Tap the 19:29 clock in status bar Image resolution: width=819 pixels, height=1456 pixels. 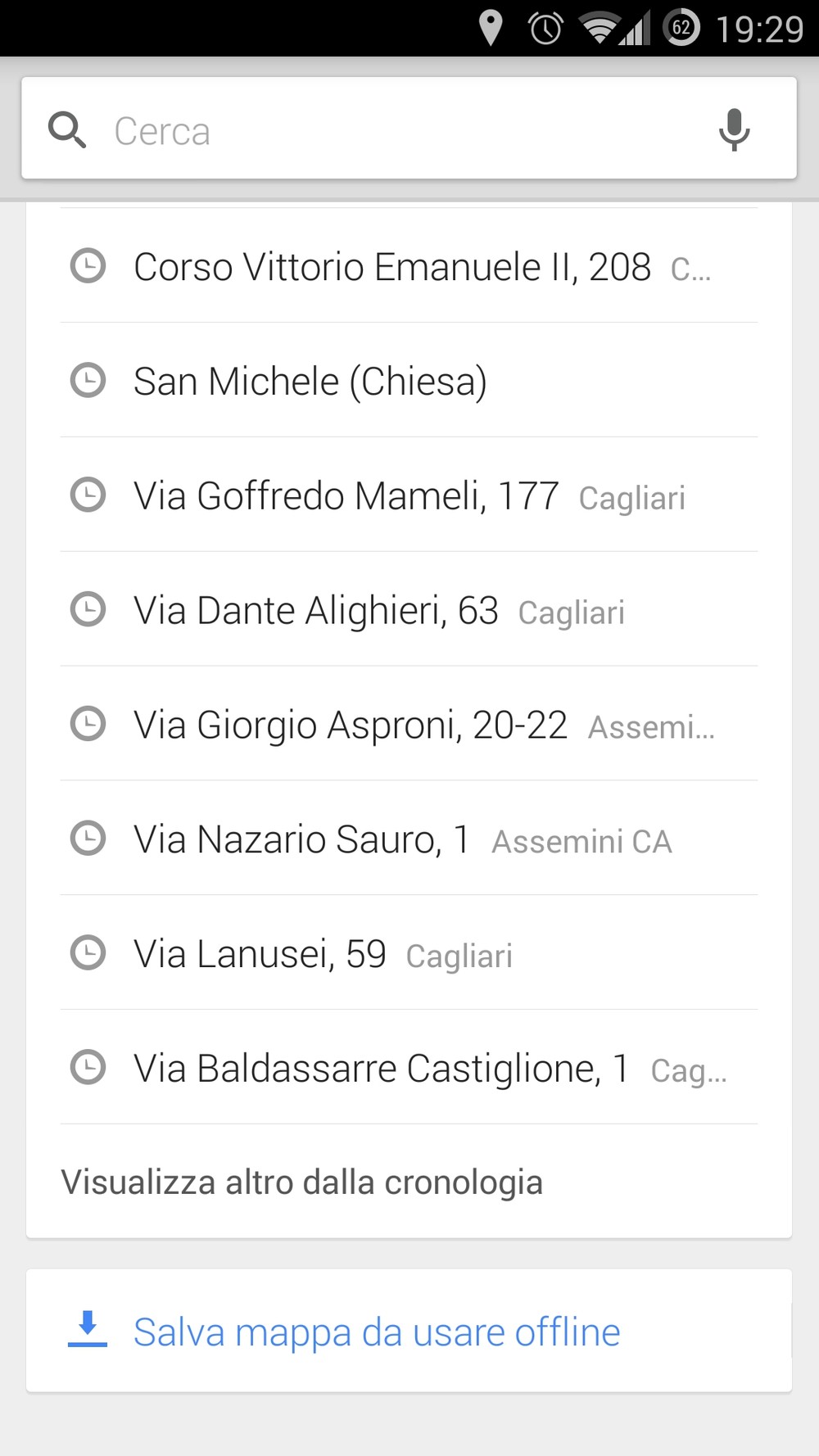760,29
